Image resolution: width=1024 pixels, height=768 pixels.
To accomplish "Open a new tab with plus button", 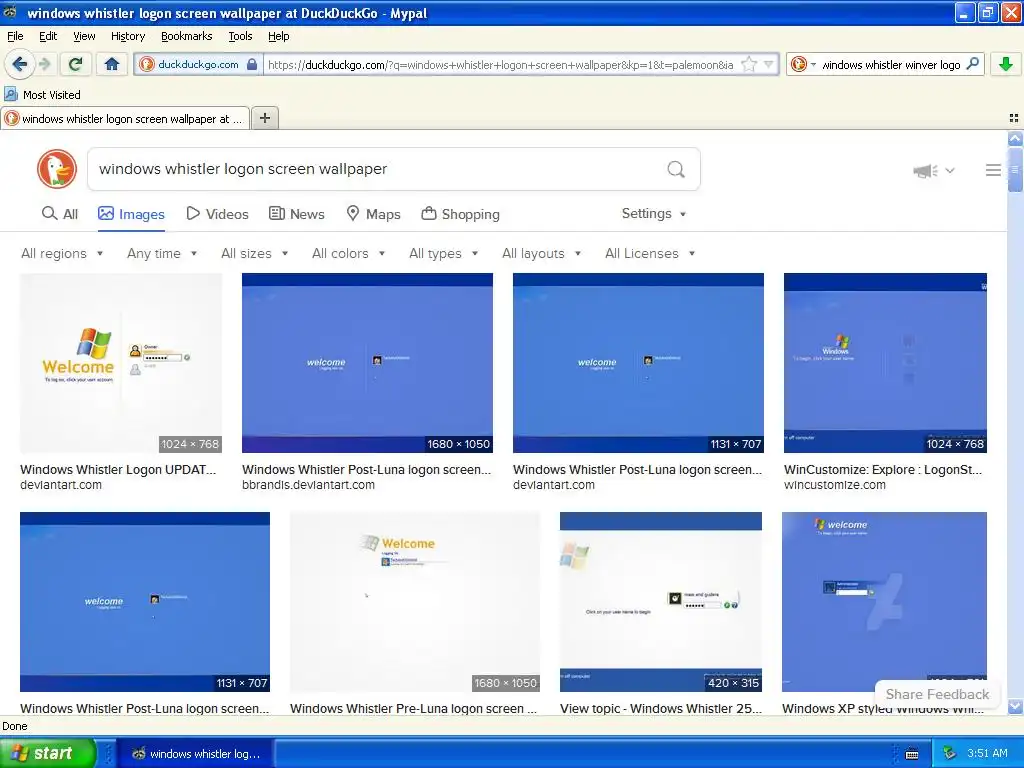I will point(264,118).
